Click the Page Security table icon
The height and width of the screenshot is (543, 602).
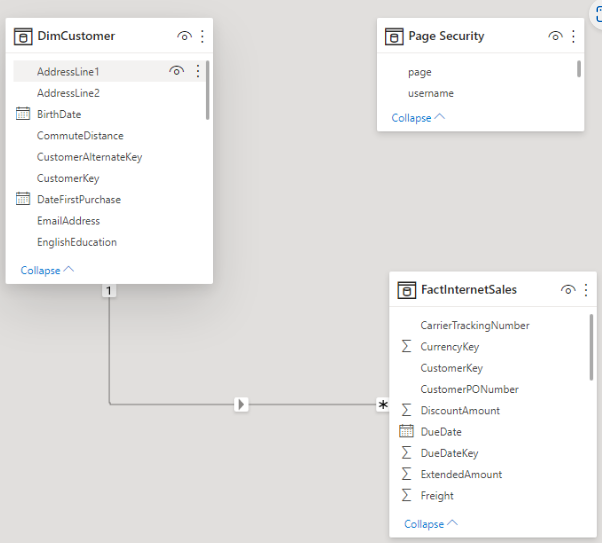[x=394, y=36]
